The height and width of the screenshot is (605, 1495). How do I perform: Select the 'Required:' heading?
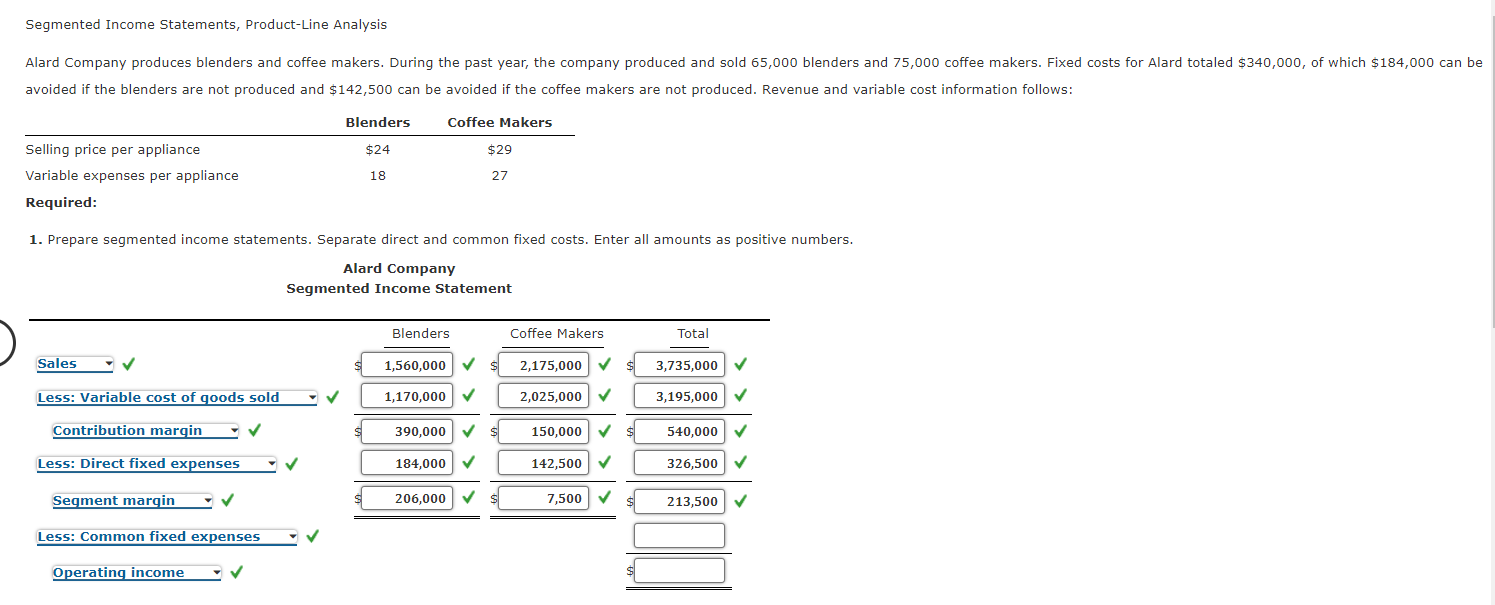(x=61, y=202)
